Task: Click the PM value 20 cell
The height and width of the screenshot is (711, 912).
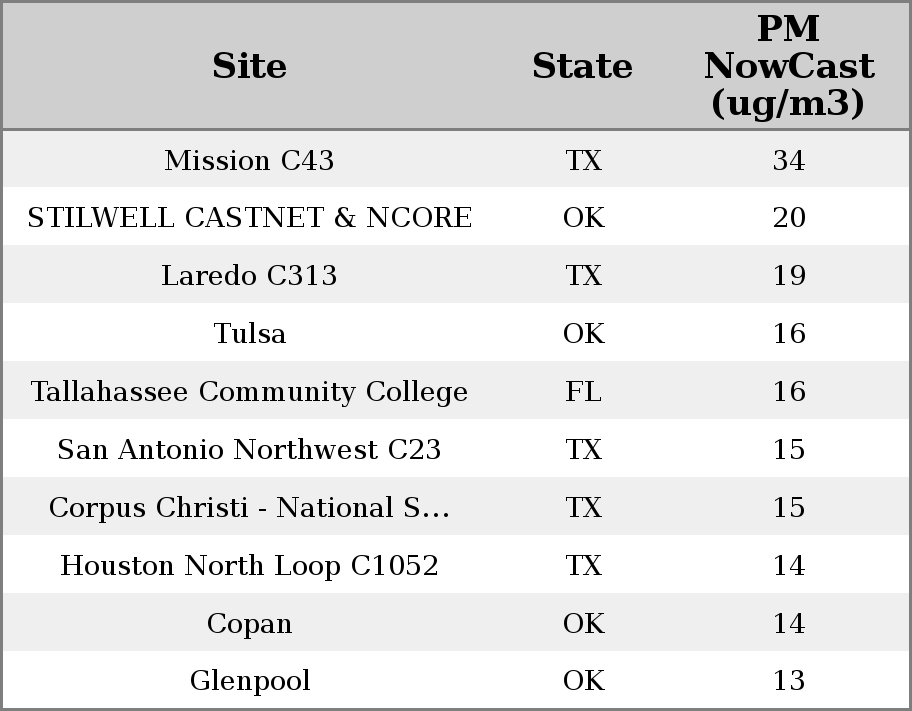Action: click(788, 218)
